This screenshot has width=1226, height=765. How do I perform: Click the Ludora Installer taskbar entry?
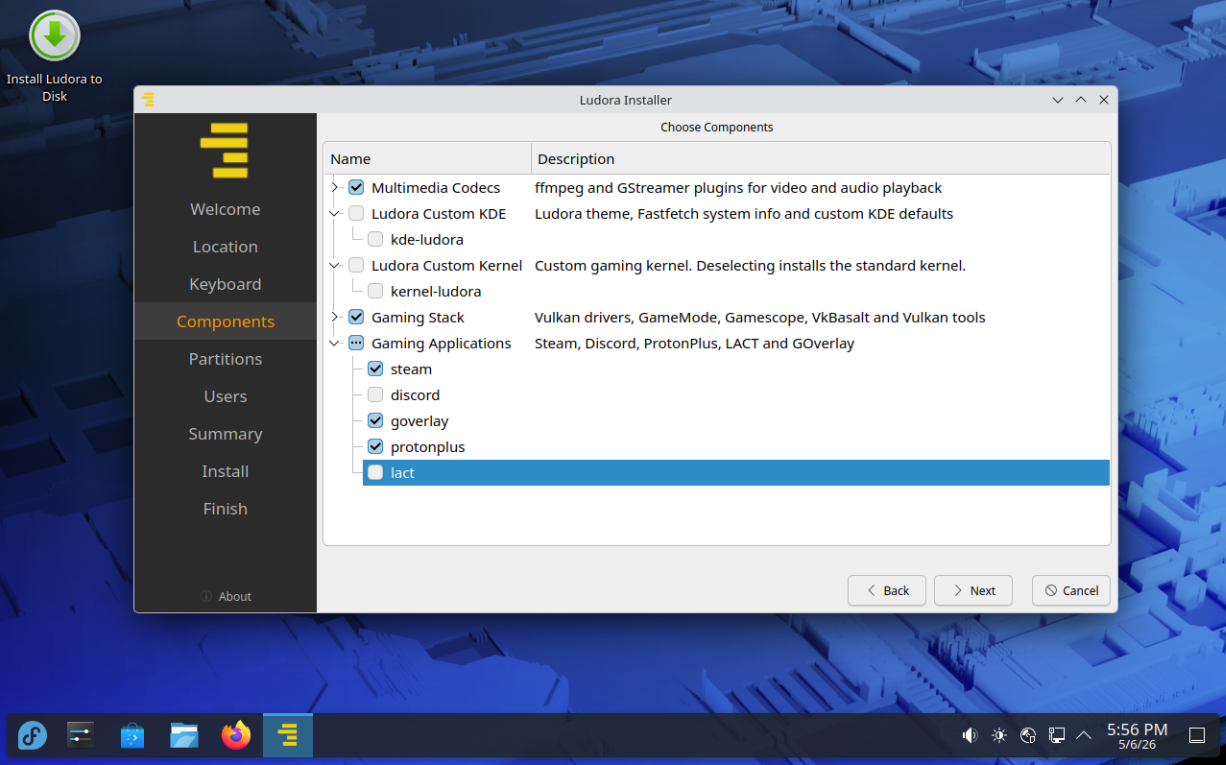(288, 736)
